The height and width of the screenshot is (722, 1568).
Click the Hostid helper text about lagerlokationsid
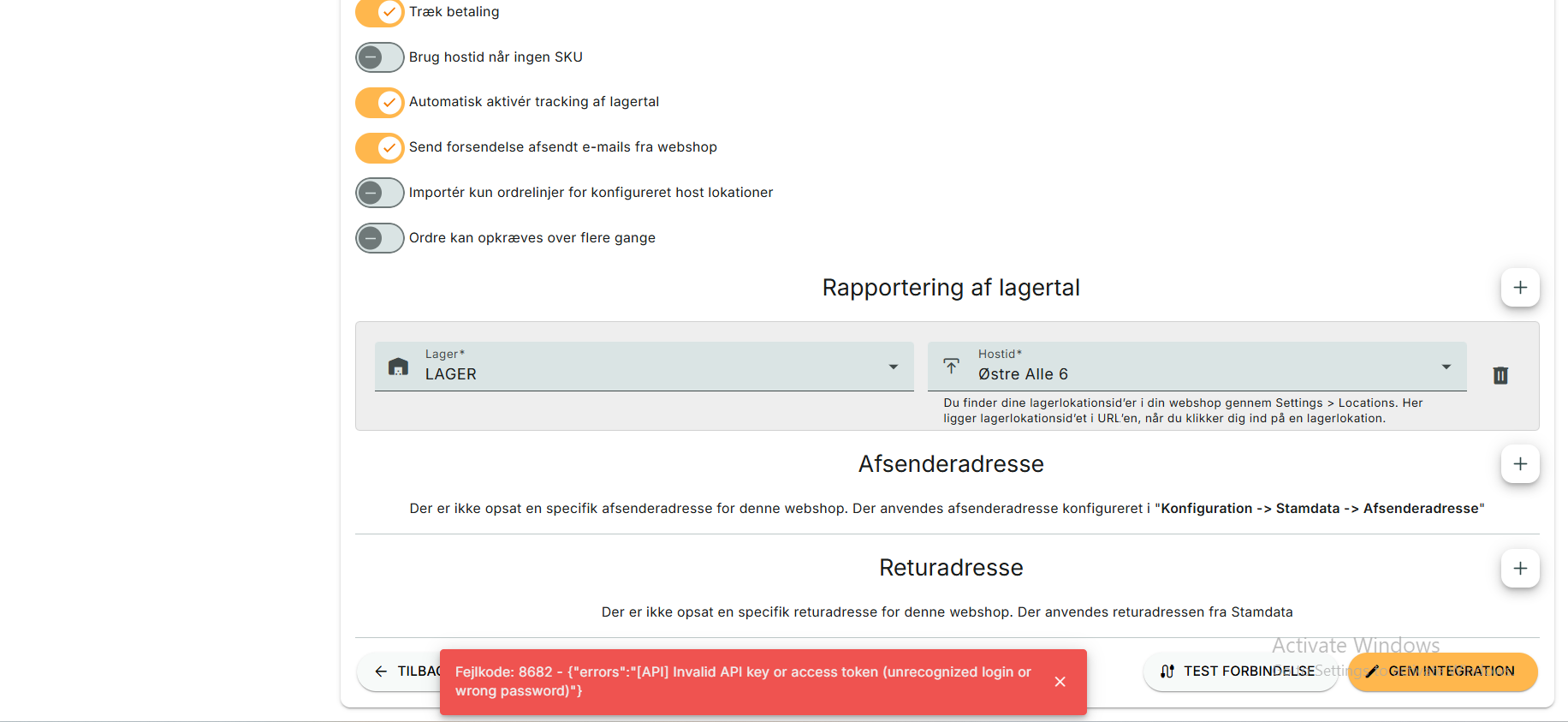(x=1183, y=410)
